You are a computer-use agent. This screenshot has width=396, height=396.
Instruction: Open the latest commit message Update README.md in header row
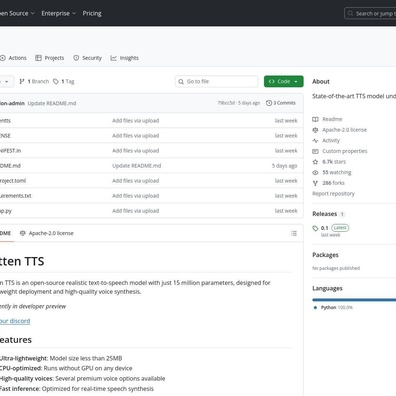(52, 103)
